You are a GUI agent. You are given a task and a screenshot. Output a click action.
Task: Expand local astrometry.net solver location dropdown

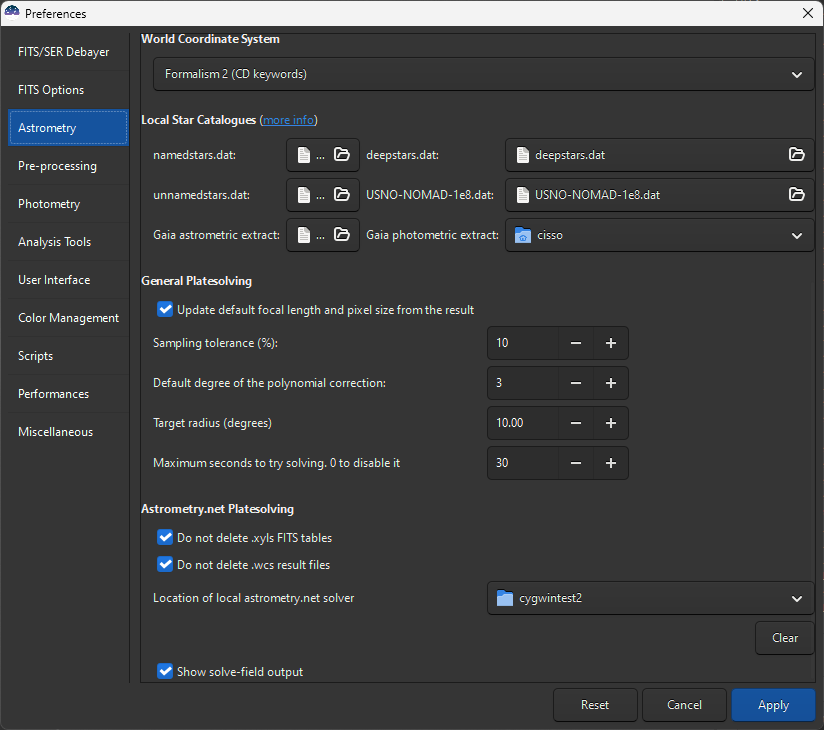point(651,599)
